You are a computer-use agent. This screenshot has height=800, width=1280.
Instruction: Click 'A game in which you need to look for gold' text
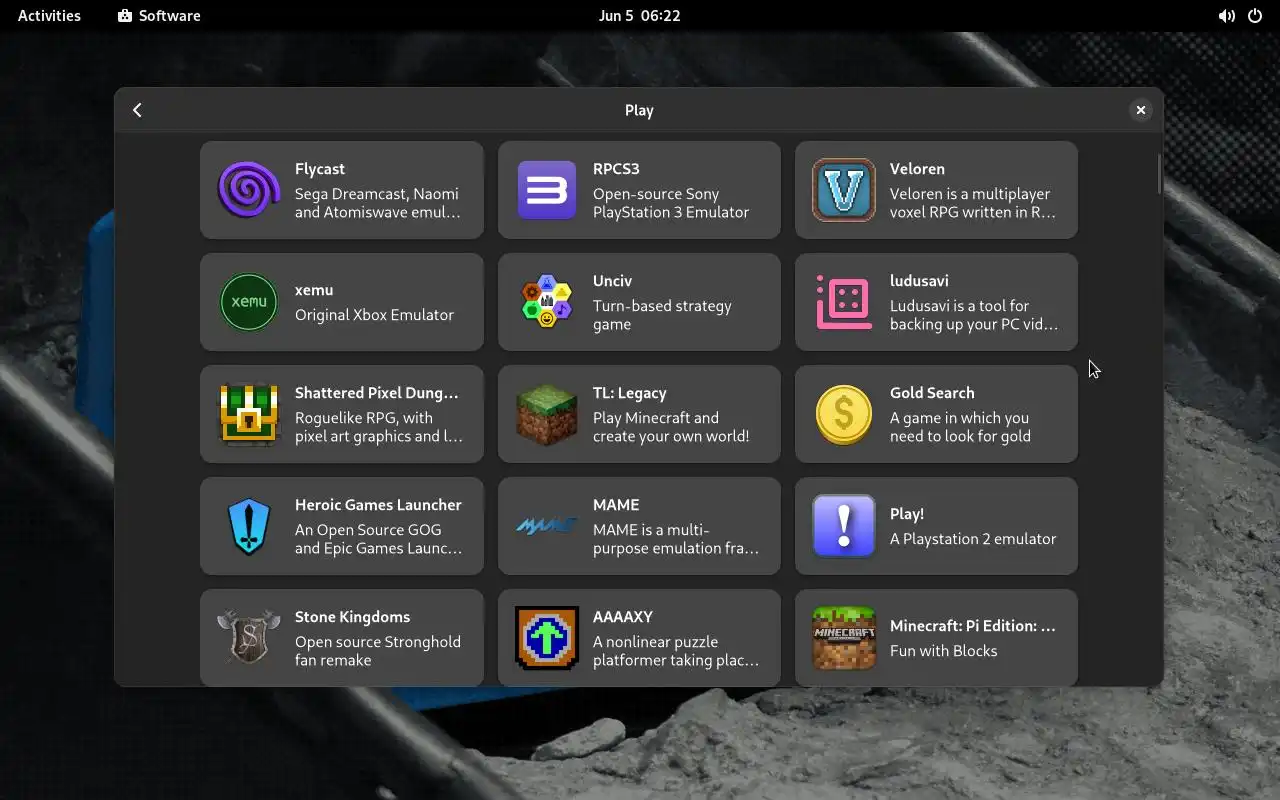pyautogui.click(x=960, y=427)
